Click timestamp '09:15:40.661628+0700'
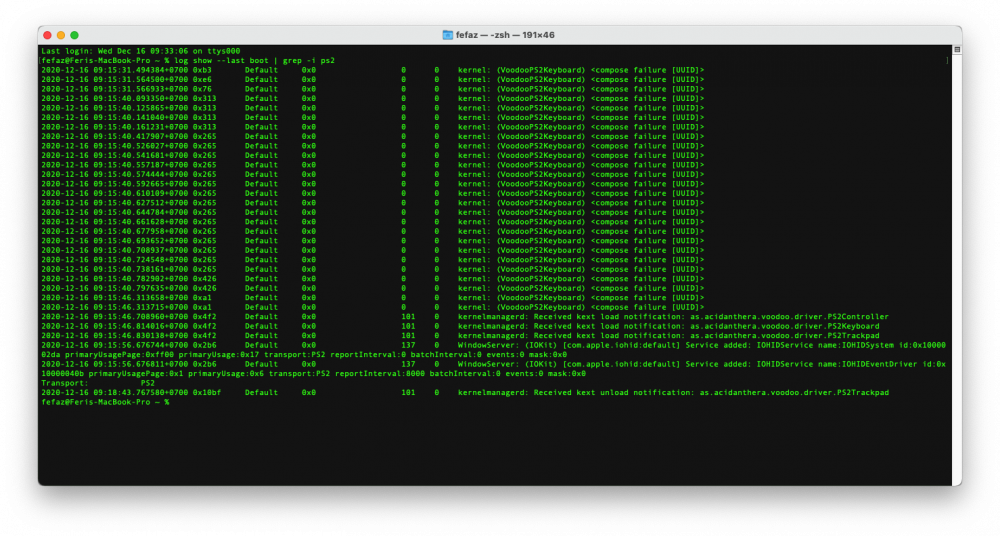This screenshot has height=536, width=1000. (x=141, y=222)
